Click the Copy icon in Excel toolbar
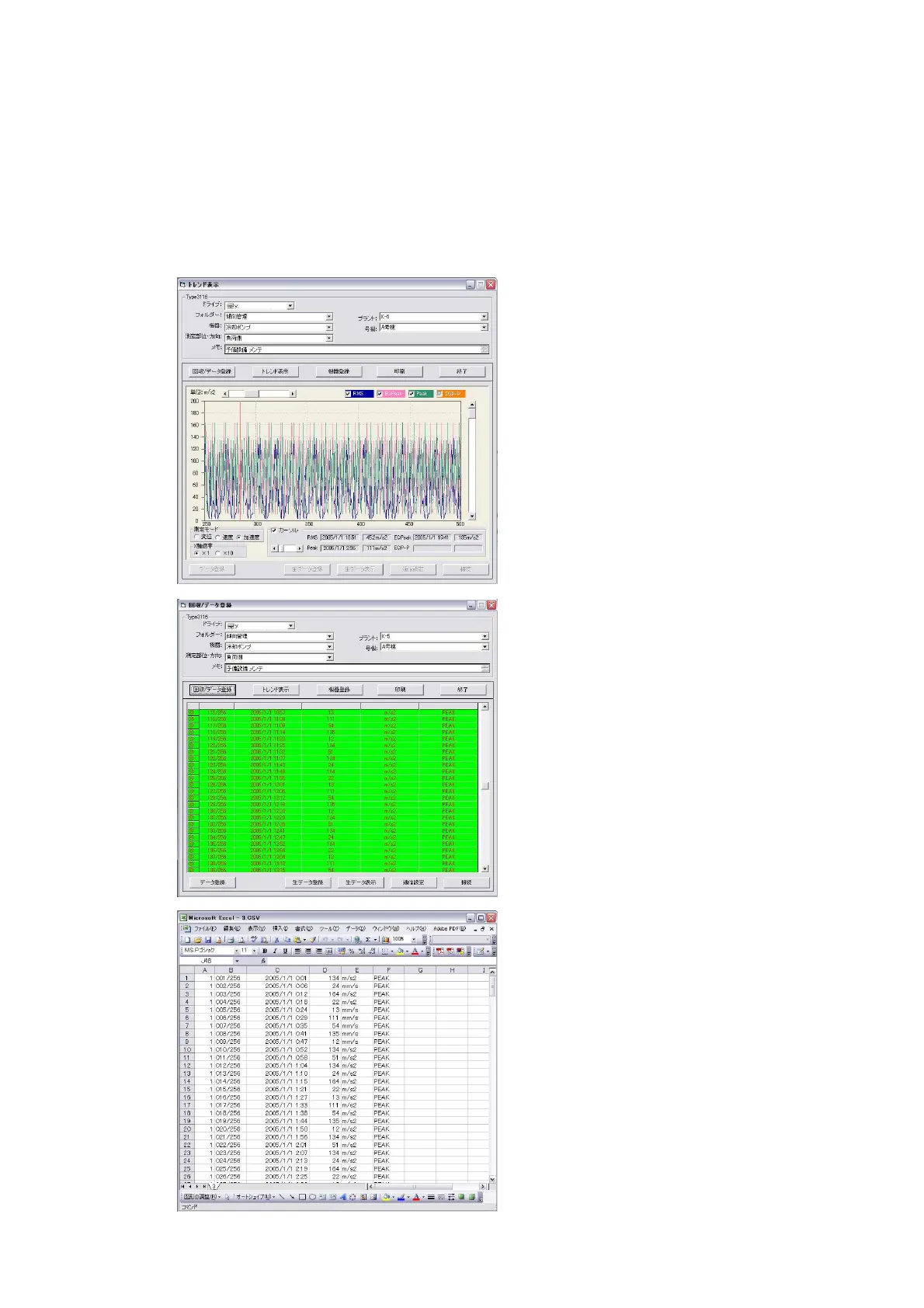This screenshot has height=1308, width=924. point(287,940)
